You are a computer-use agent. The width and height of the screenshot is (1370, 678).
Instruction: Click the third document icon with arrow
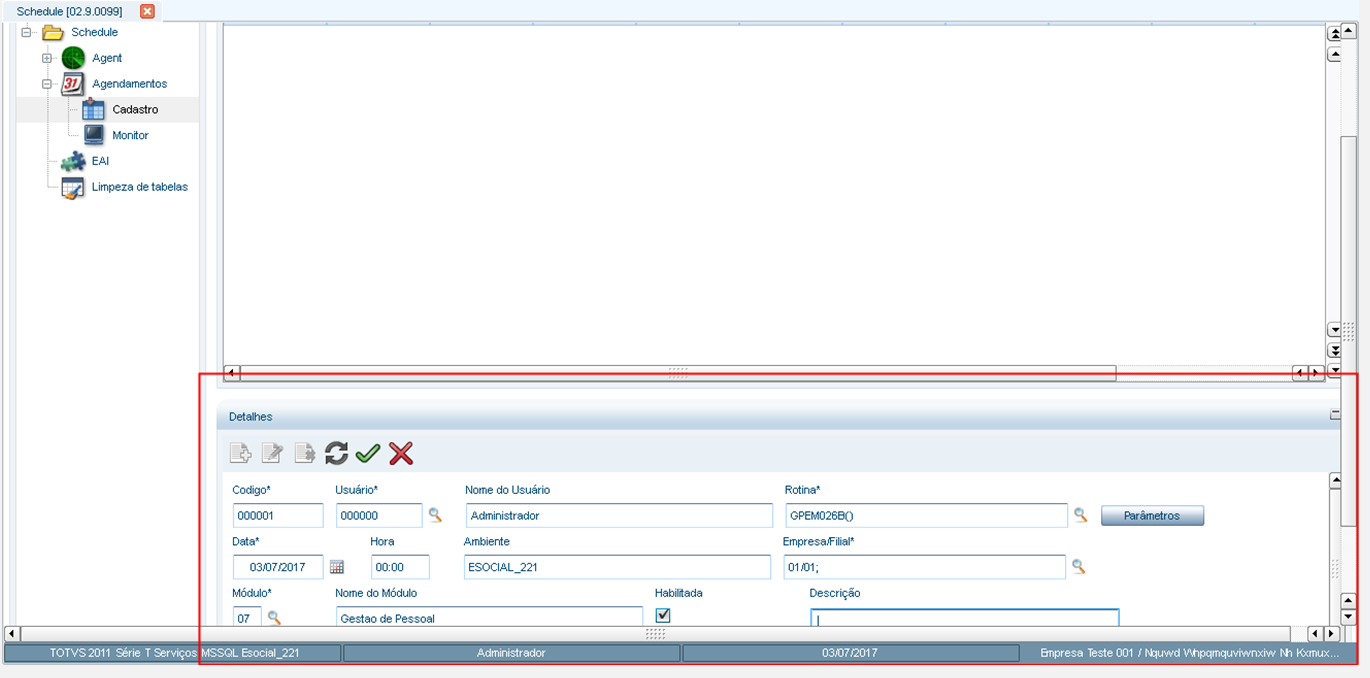pos(304,454)
